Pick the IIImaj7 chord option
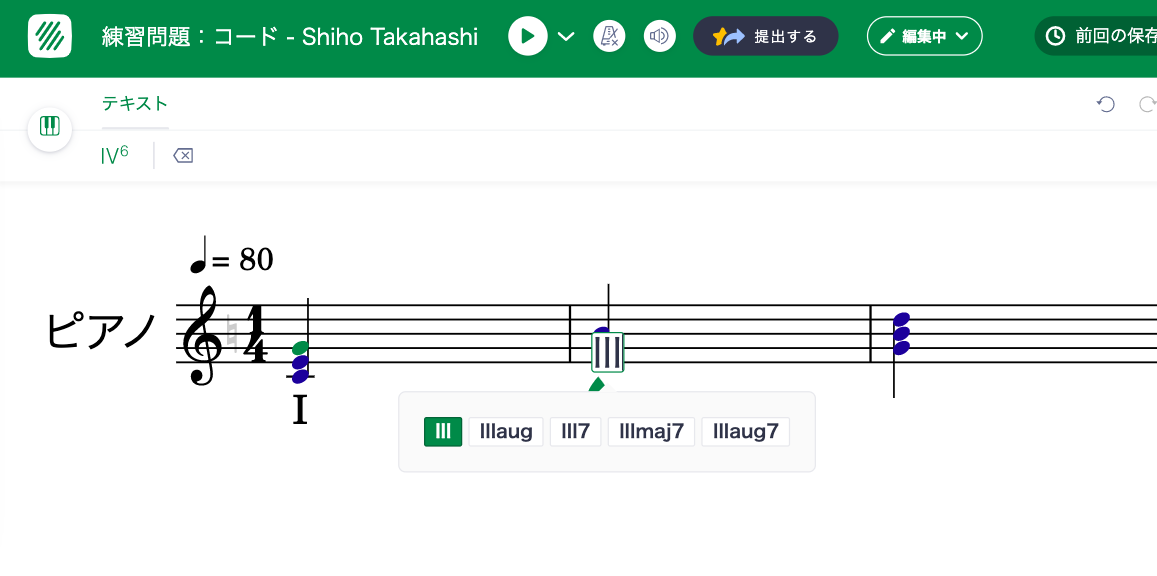 pyautogui.click(x=651, y=432)
